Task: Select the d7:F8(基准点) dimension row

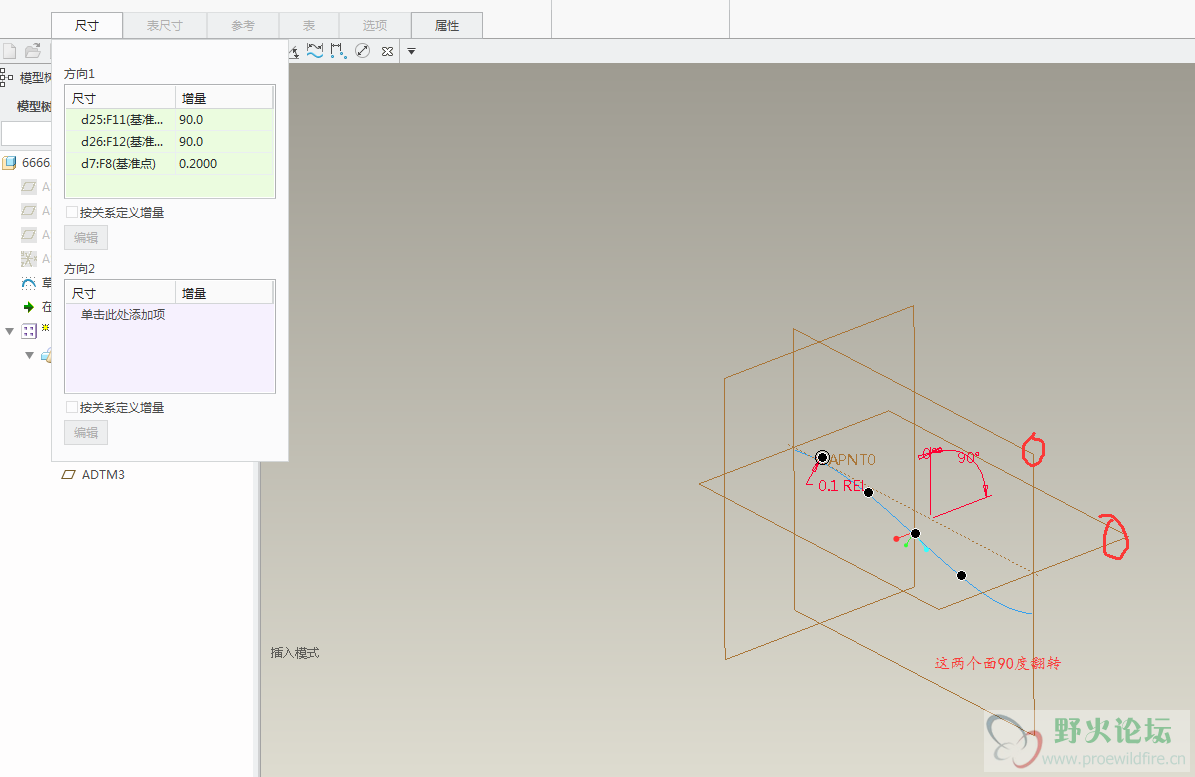Action: [x=169, y=164]
